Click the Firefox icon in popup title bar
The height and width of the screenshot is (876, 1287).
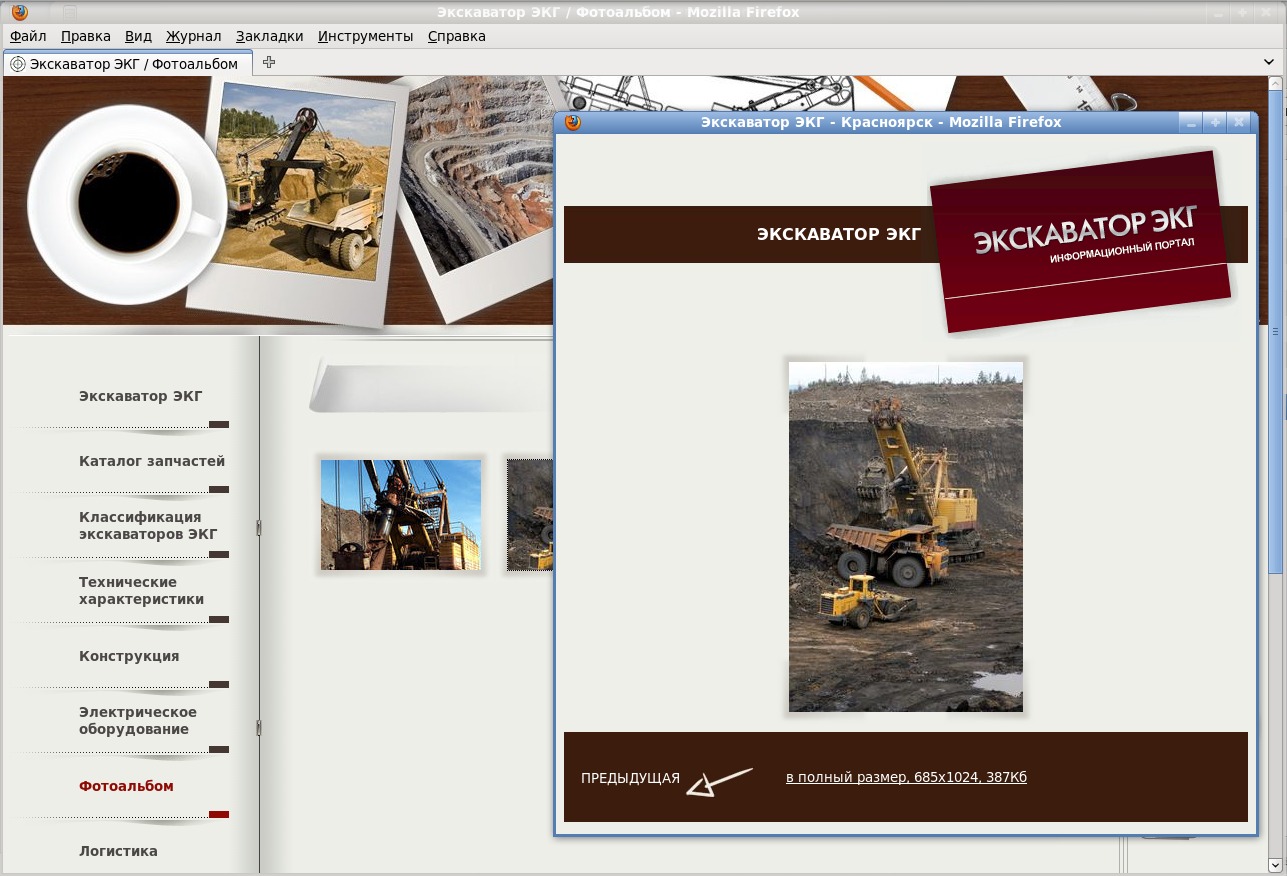573,122
